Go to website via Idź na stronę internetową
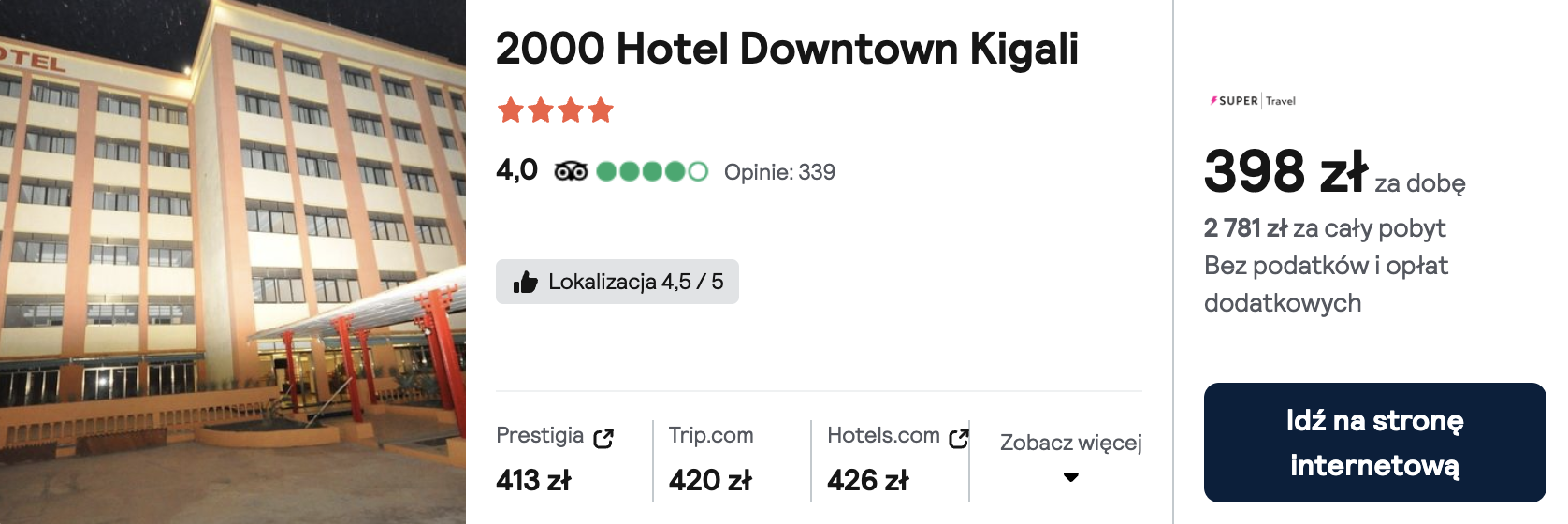The width and height of the screenshot is (1568, 524). pyautogui.click(x=1374, y=443)
